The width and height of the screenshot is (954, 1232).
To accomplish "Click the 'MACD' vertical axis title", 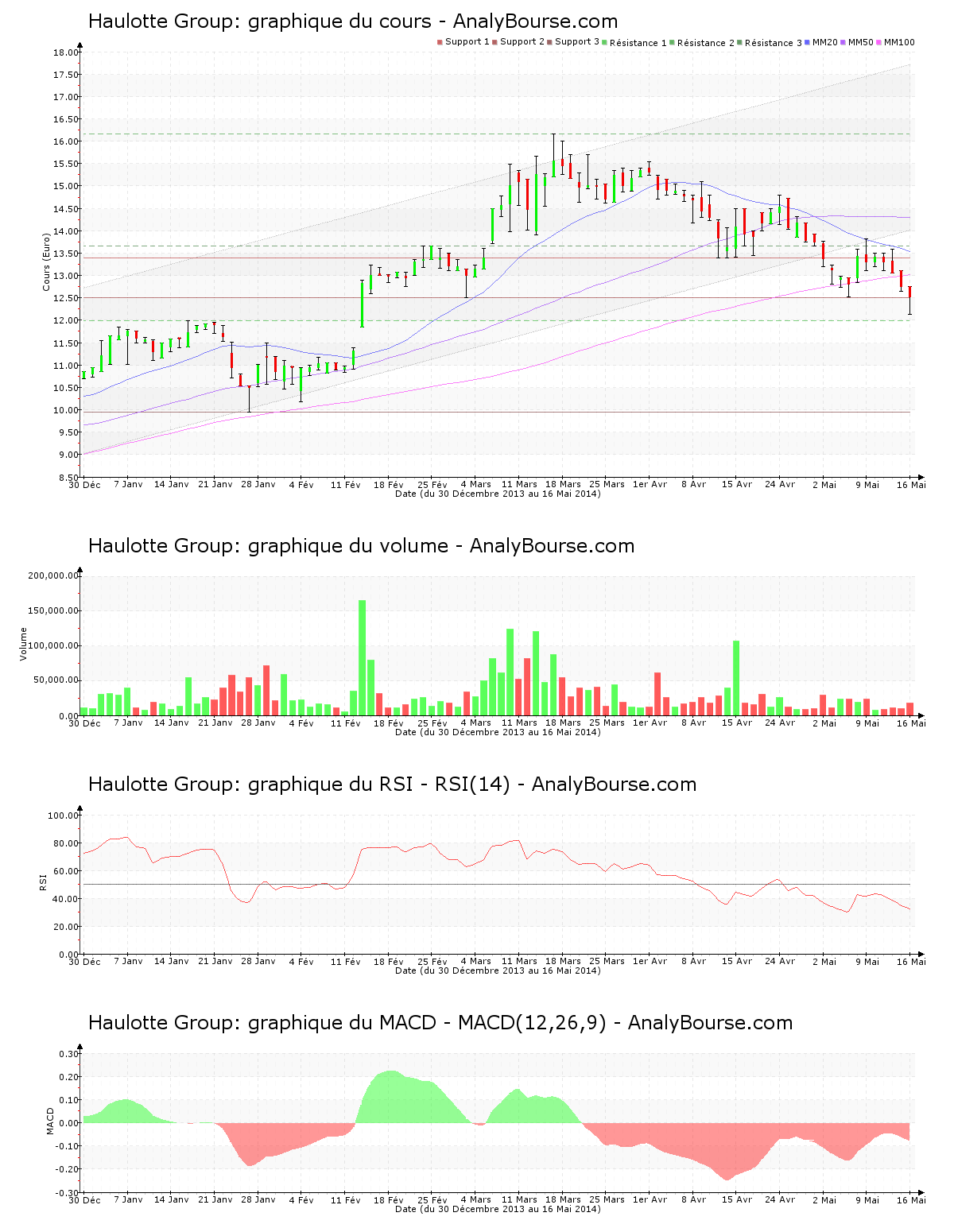I will tap(51, 1121).
